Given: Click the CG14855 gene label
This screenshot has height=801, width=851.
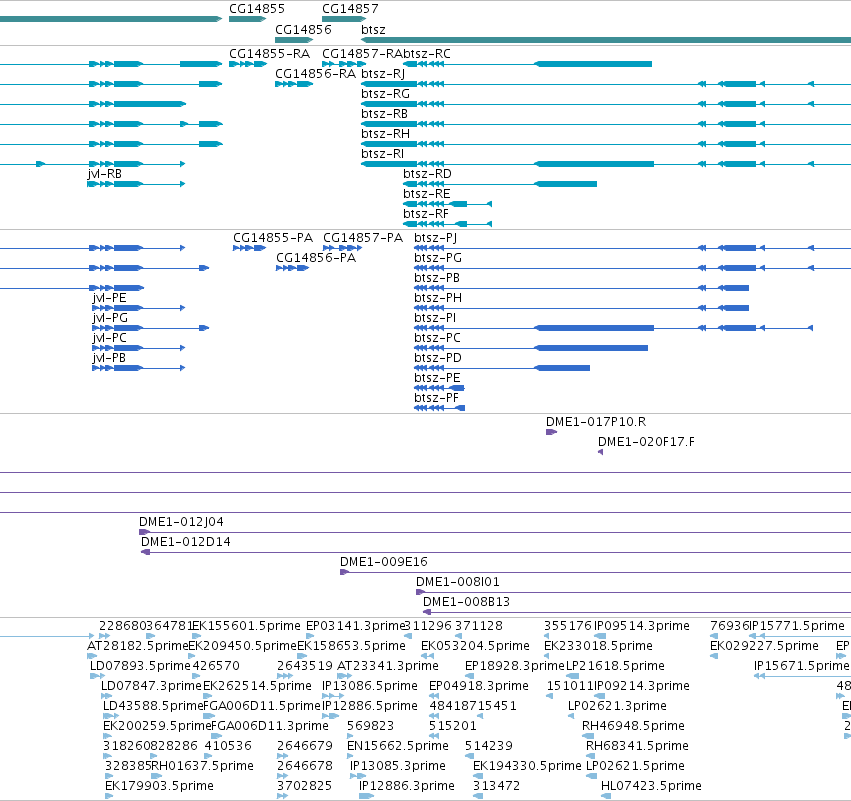Looking at the screenshot, I should point(257,9).
